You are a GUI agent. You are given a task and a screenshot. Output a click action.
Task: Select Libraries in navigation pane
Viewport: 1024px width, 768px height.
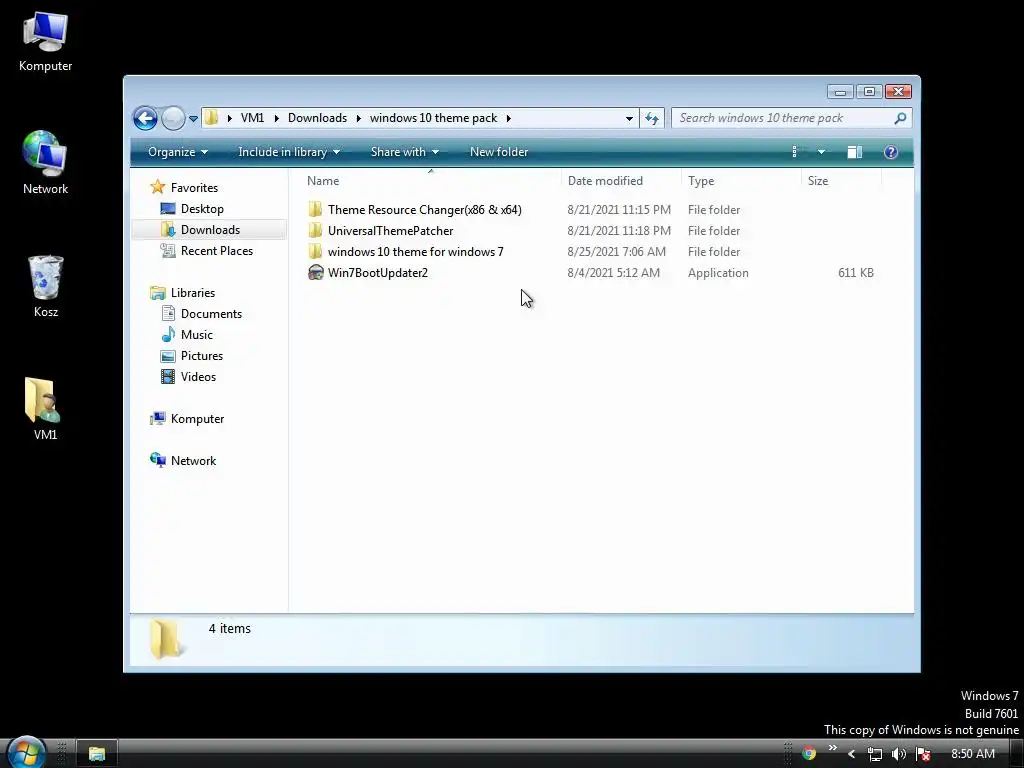pos(193,293)
